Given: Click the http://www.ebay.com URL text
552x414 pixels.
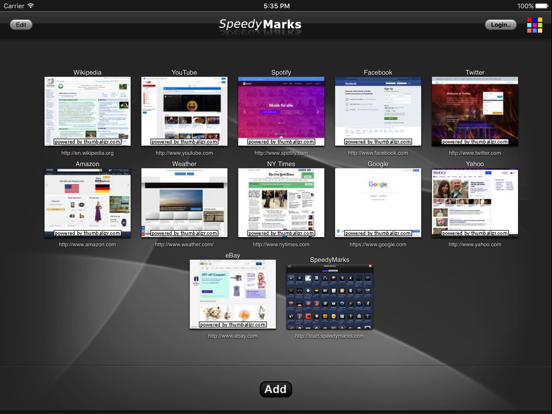Looking at the screenshot, I should [x=233, y=336].
